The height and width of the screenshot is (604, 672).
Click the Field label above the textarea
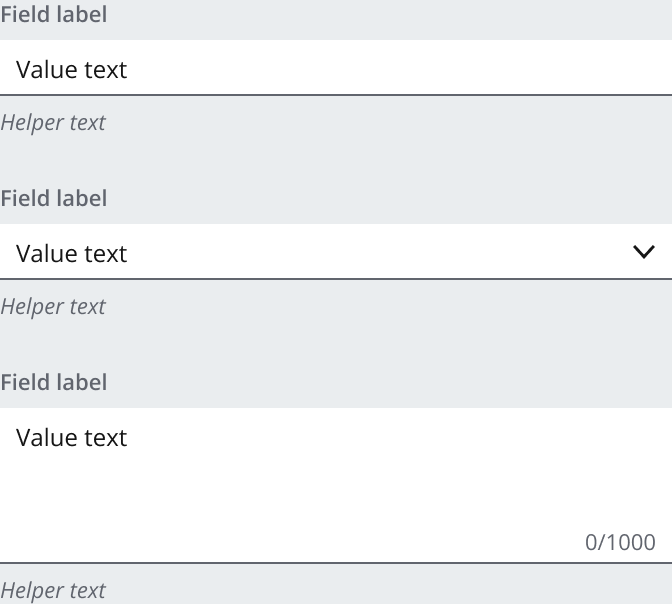pos(53,382)
